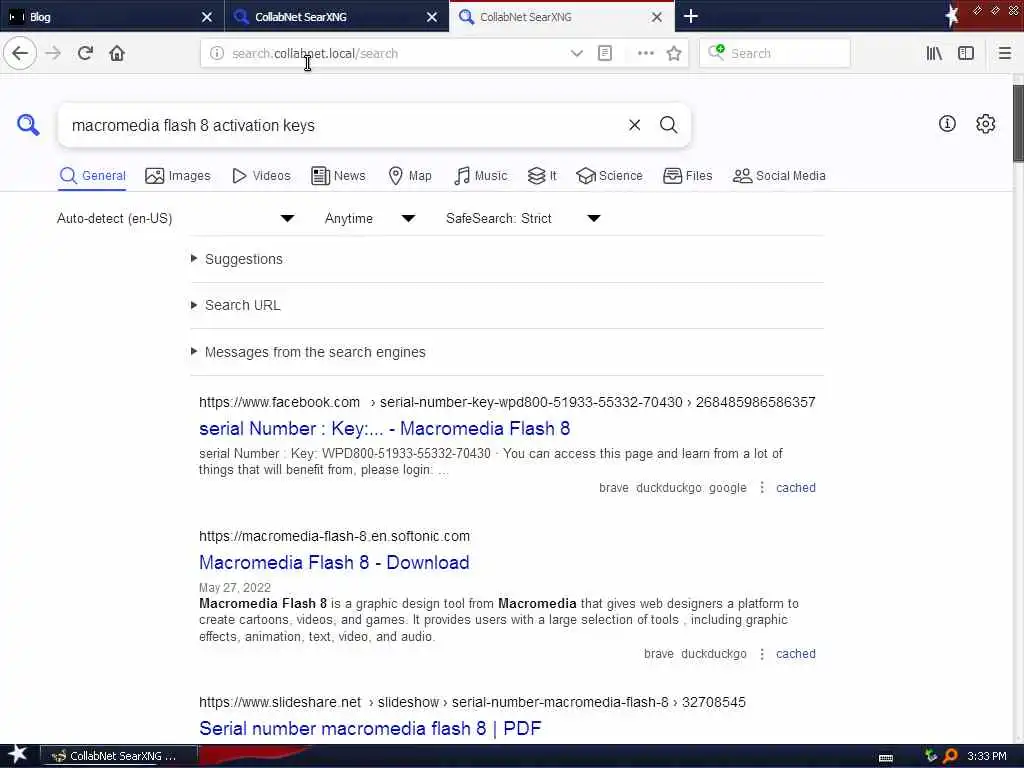
Task: Open kebab menu of softonic result
Action: (761, 654)
